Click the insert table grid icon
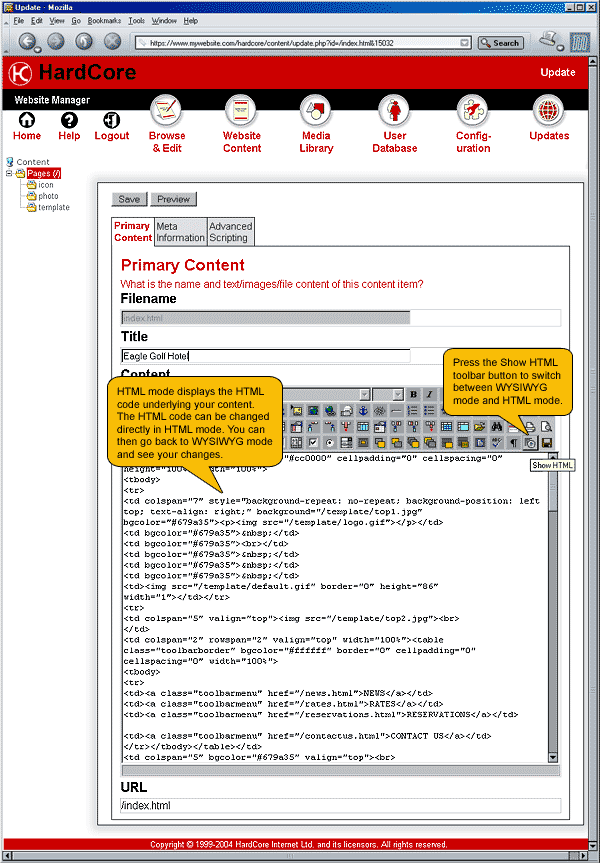This screenshot has height=863, width=600. click(446, 427)
